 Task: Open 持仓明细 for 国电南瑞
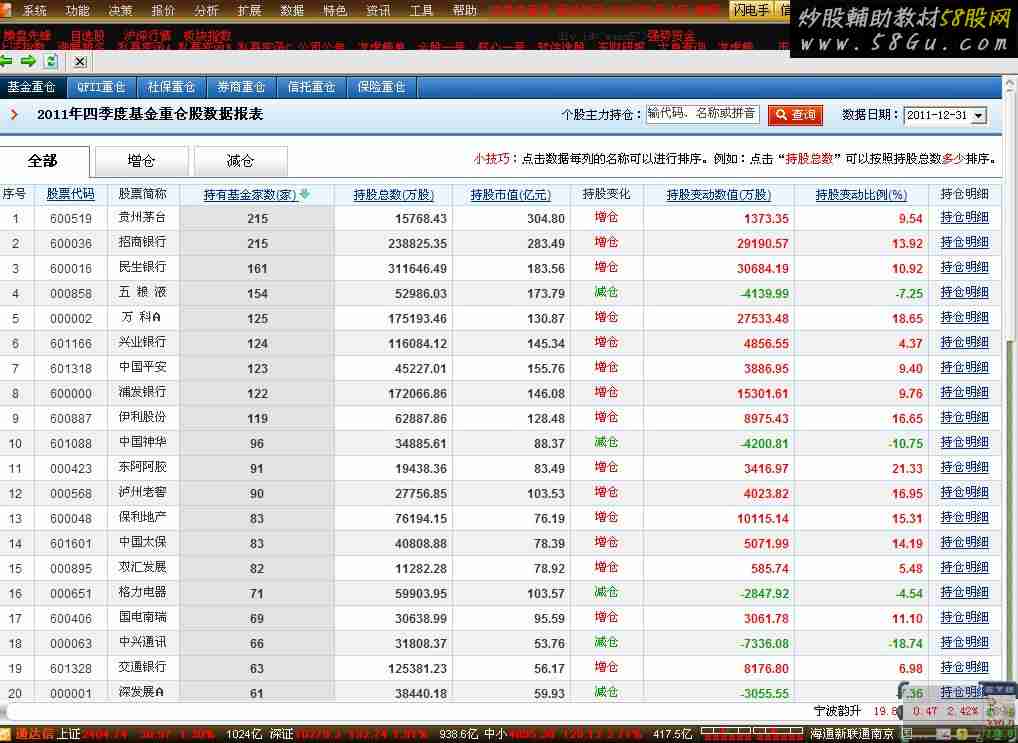(x=965, y=618)
